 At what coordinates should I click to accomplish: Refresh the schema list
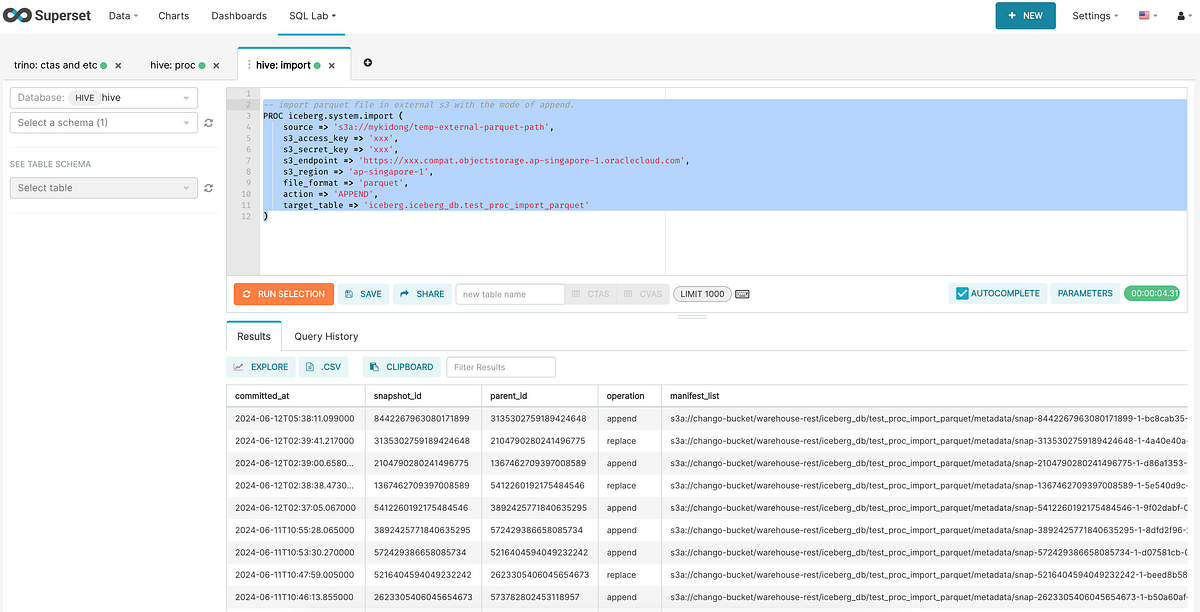(208, 124)
